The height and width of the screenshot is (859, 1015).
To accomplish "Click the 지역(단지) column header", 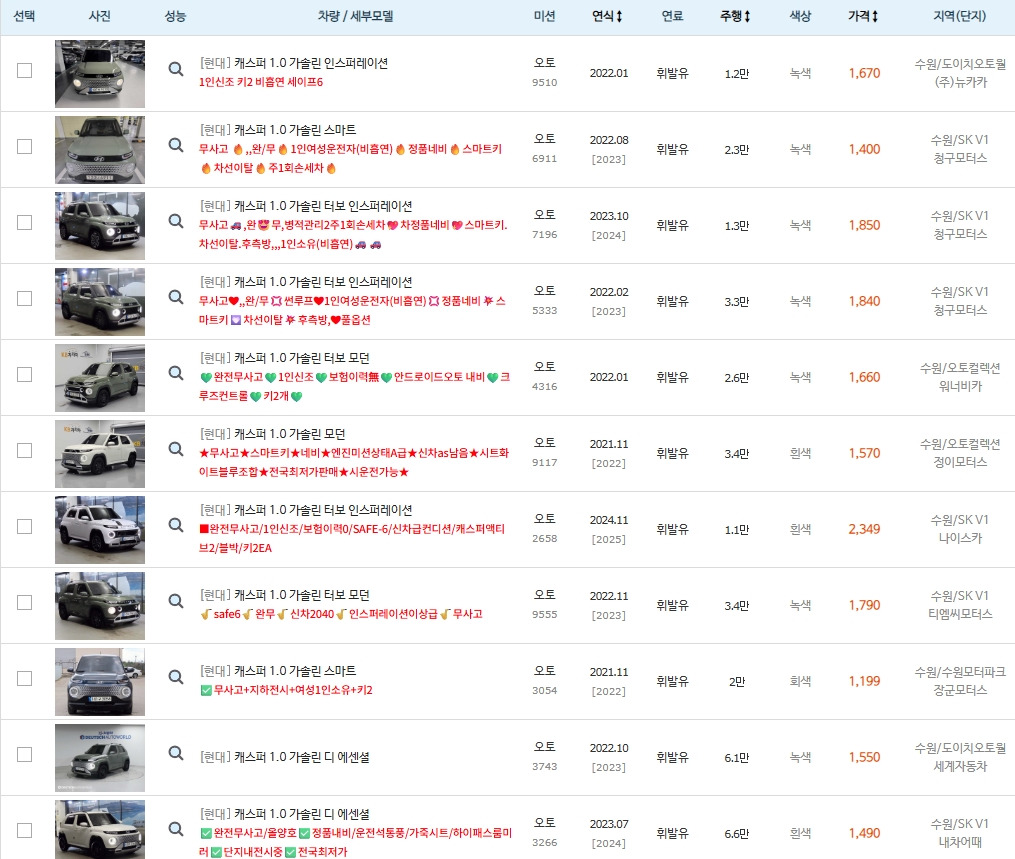I will point(959,16).
